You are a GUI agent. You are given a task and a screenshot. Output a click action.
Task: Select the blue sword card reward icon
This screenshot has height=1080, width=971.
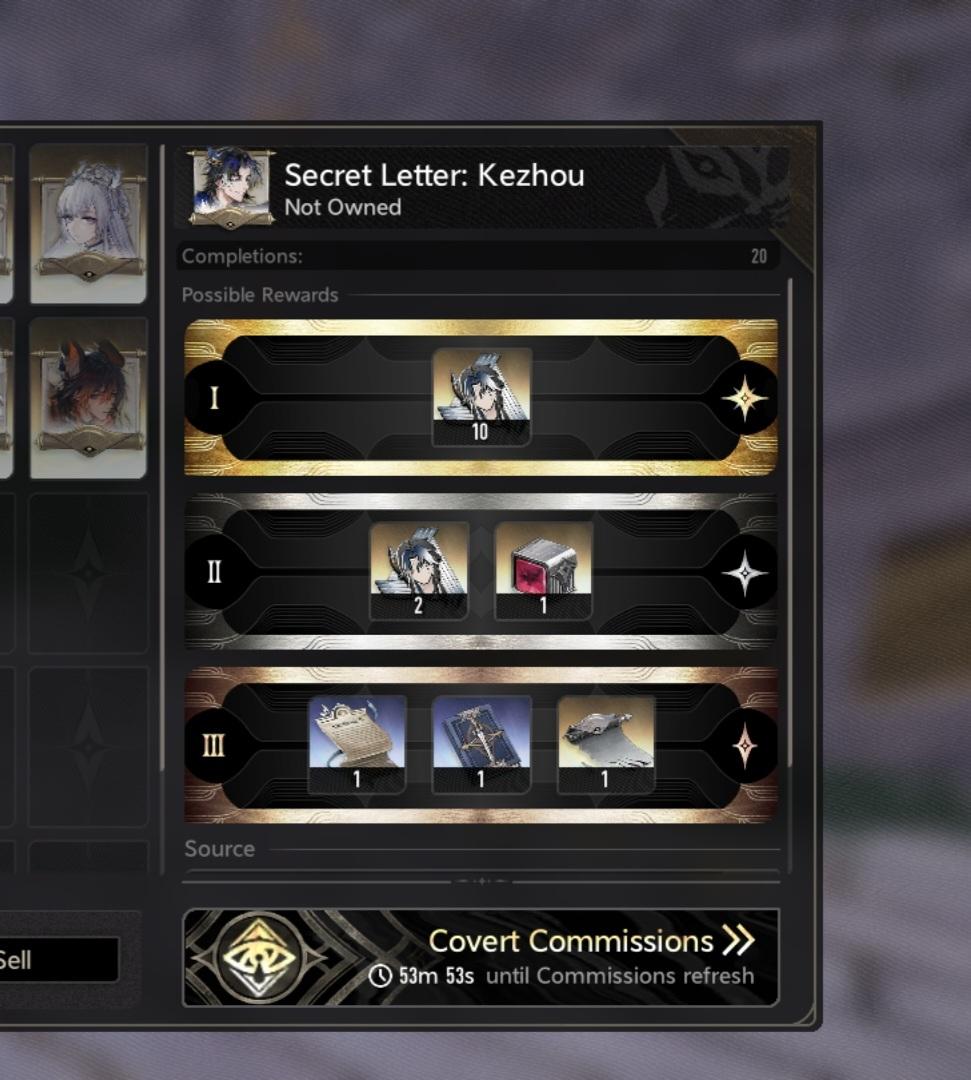(481, 744)
